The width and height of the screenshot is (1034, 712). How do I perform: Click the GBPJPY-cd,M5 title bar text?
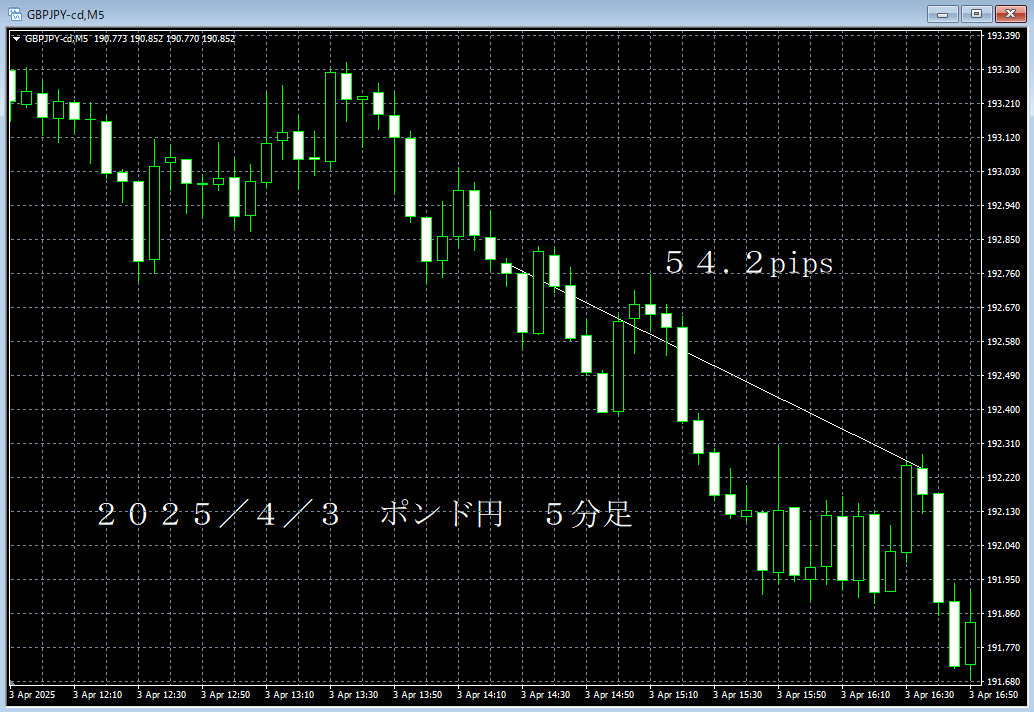click(x=65, y=14)
